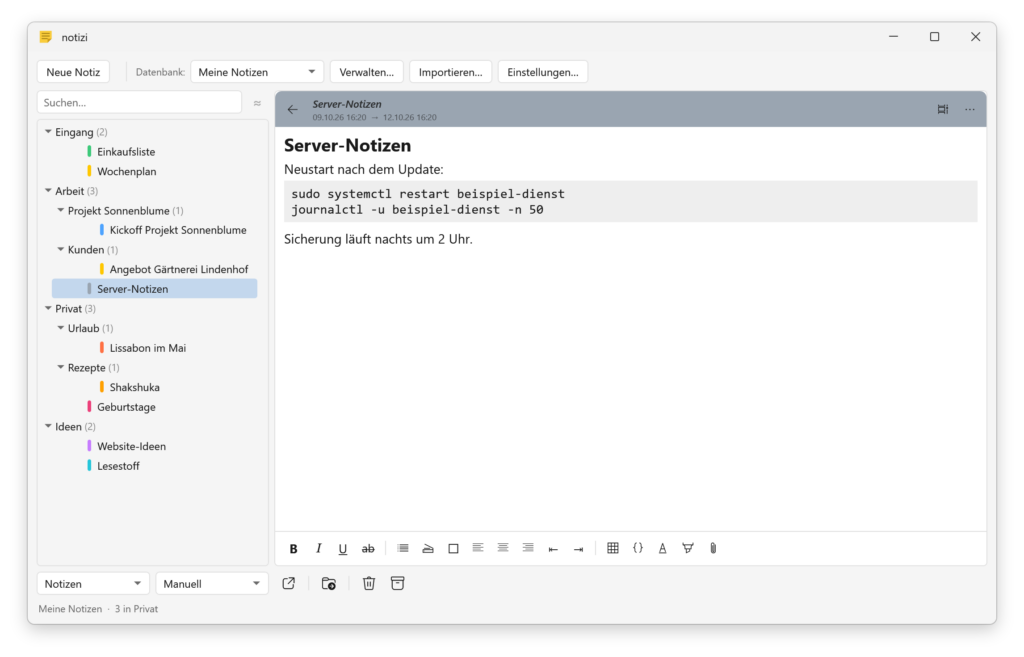Align text left
Viewport: 1024px width, 657px height.
pyautogui.click(x=478, y=549)
